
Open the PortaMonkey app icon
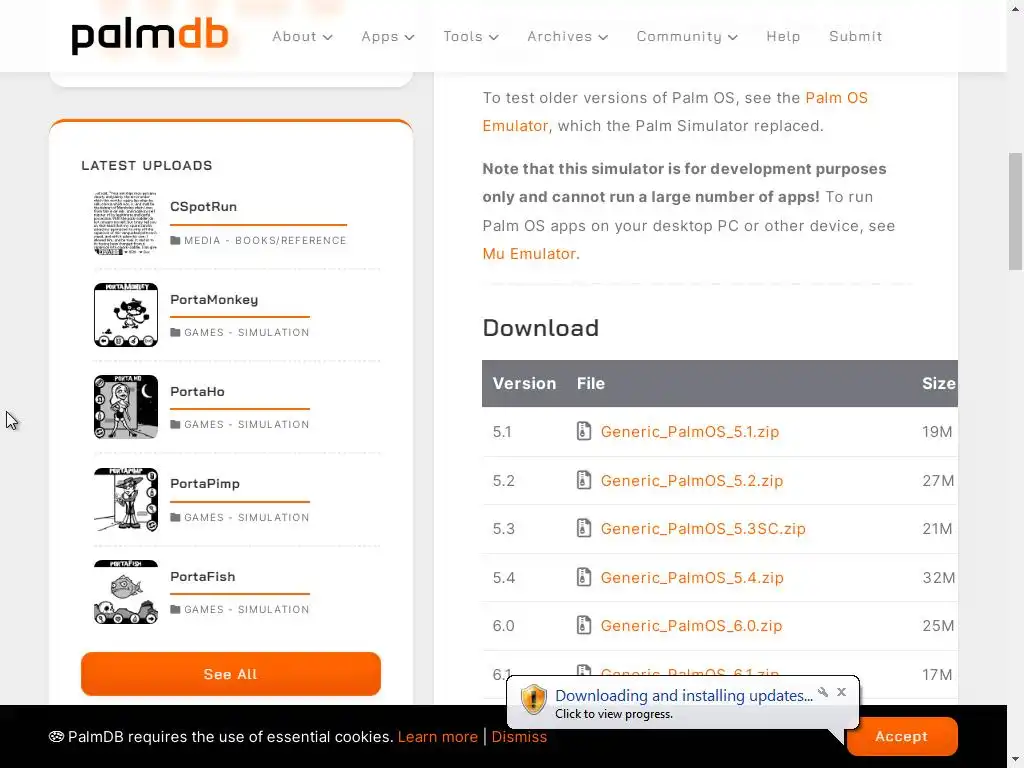[125, 315]
